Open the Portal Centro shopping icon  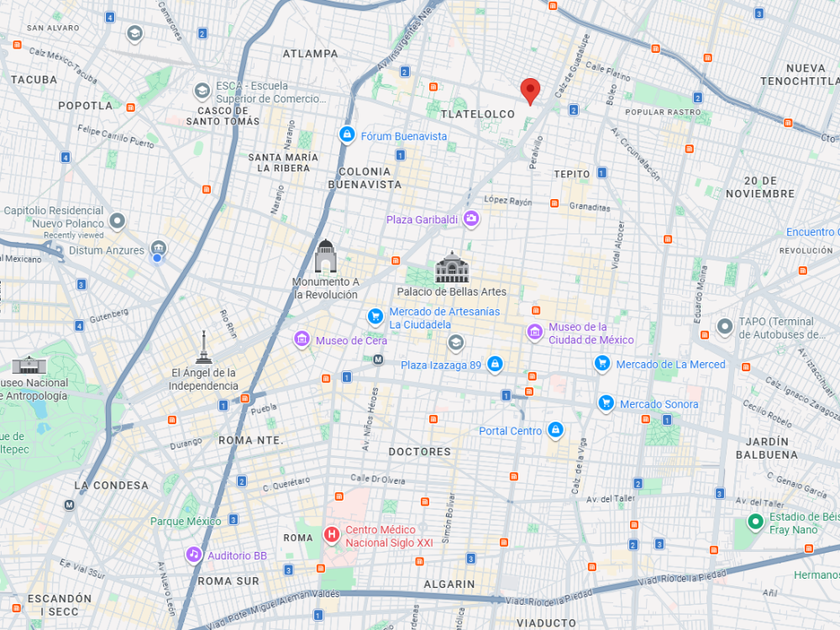pyautogui.click(x=556, y=430)
